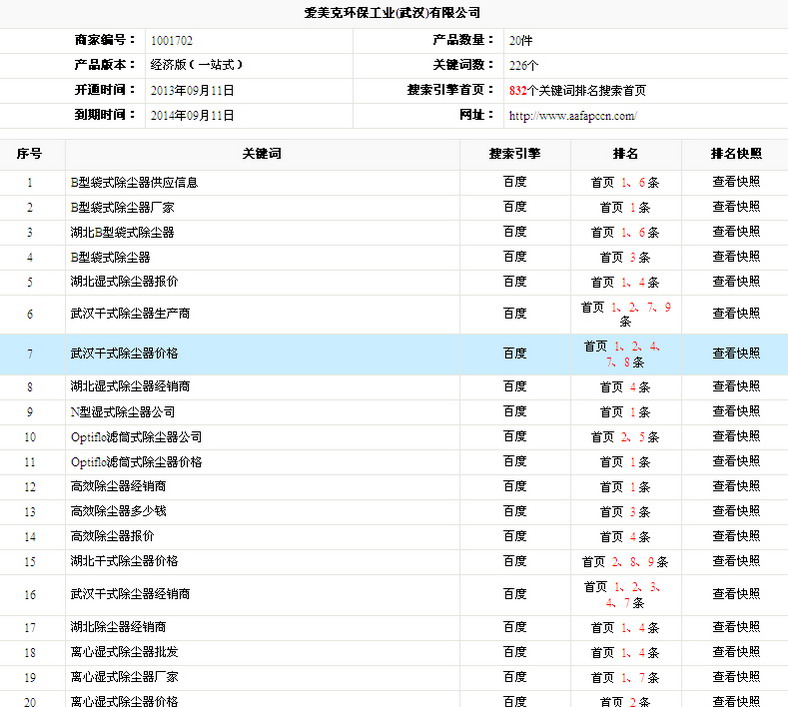Select keyword 湖北B型袋式除尘器
The height and width of the screenshot is (707, 788).
122,233
